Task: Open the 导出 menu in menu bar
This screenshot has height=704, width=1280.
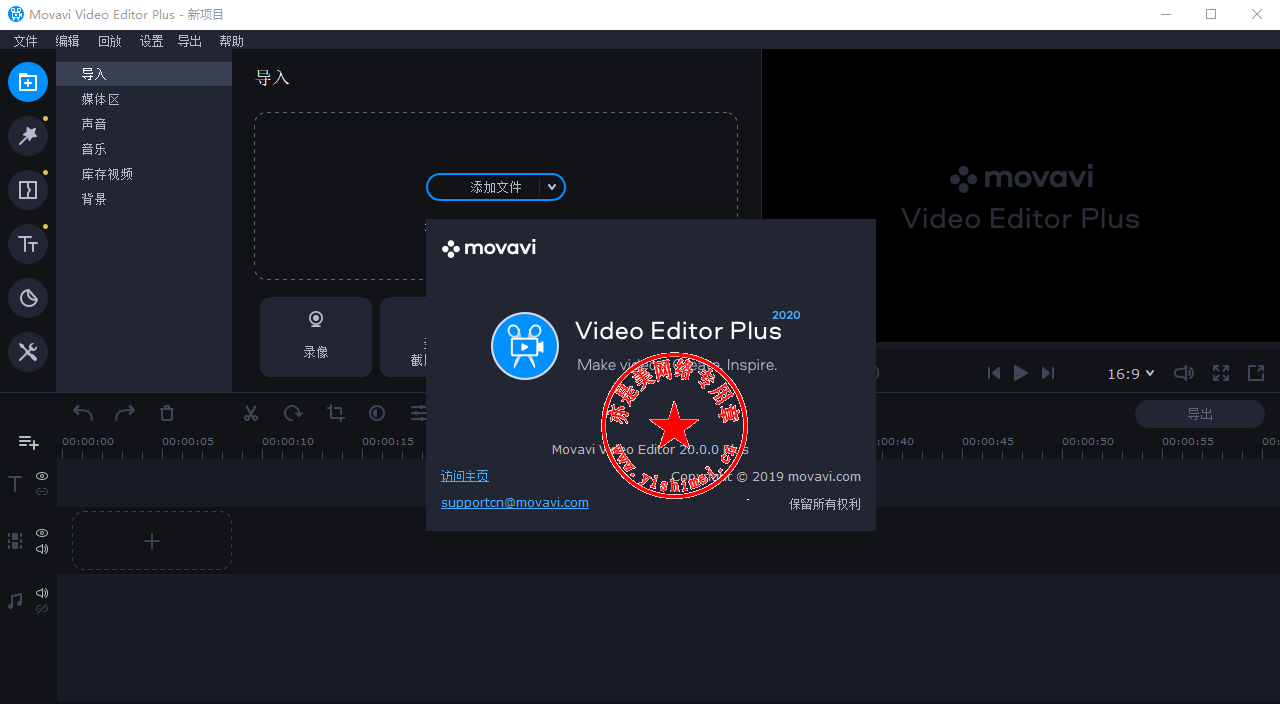Action: pyautogui.click(x=190, y=41)
